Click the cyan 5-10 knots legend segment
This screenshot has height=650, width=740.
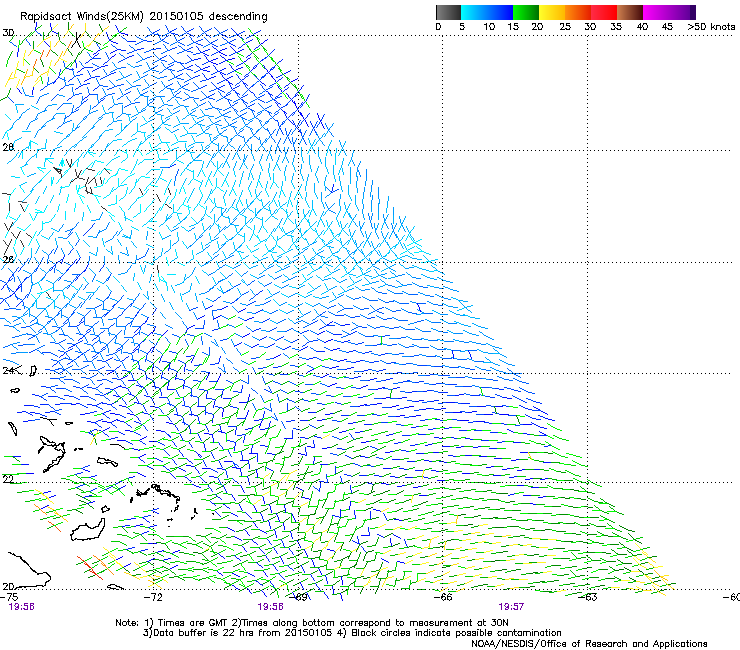pos(473,12)
